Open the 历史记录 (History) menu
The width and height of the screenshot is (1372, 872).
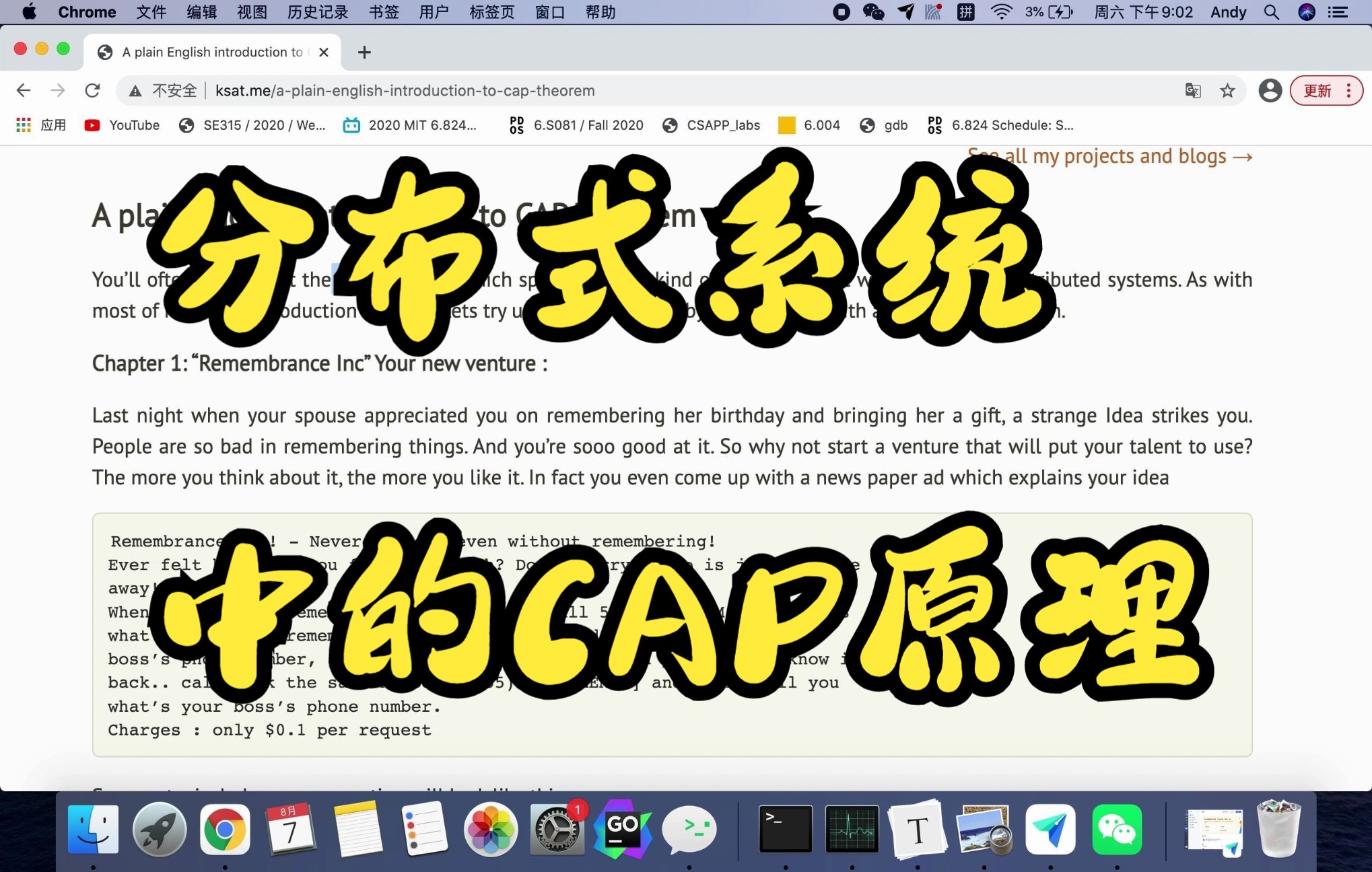[318, 12]
